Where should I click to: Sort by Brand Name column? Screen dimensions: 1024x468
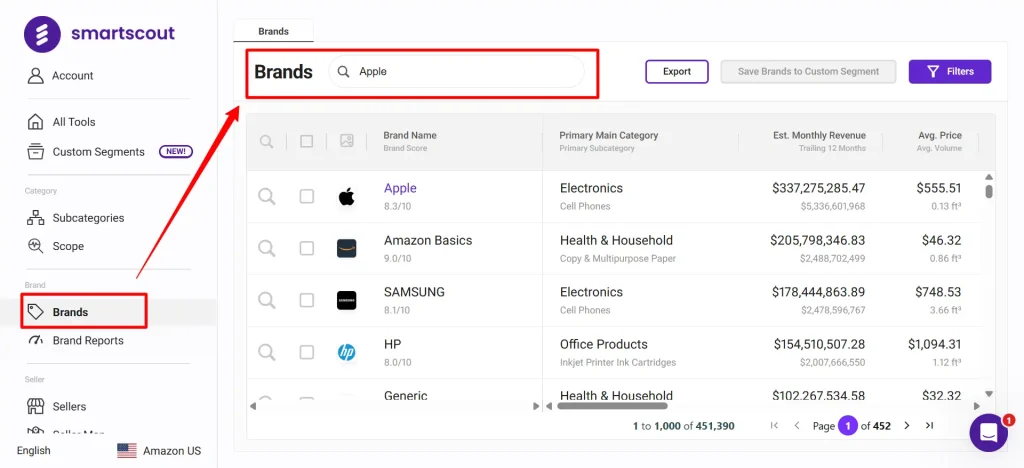pos(409,135)
